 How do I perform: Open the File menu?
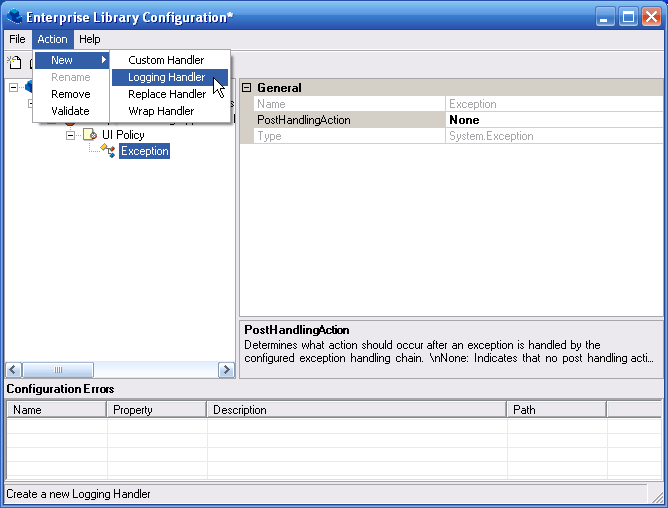coord(17,39)
